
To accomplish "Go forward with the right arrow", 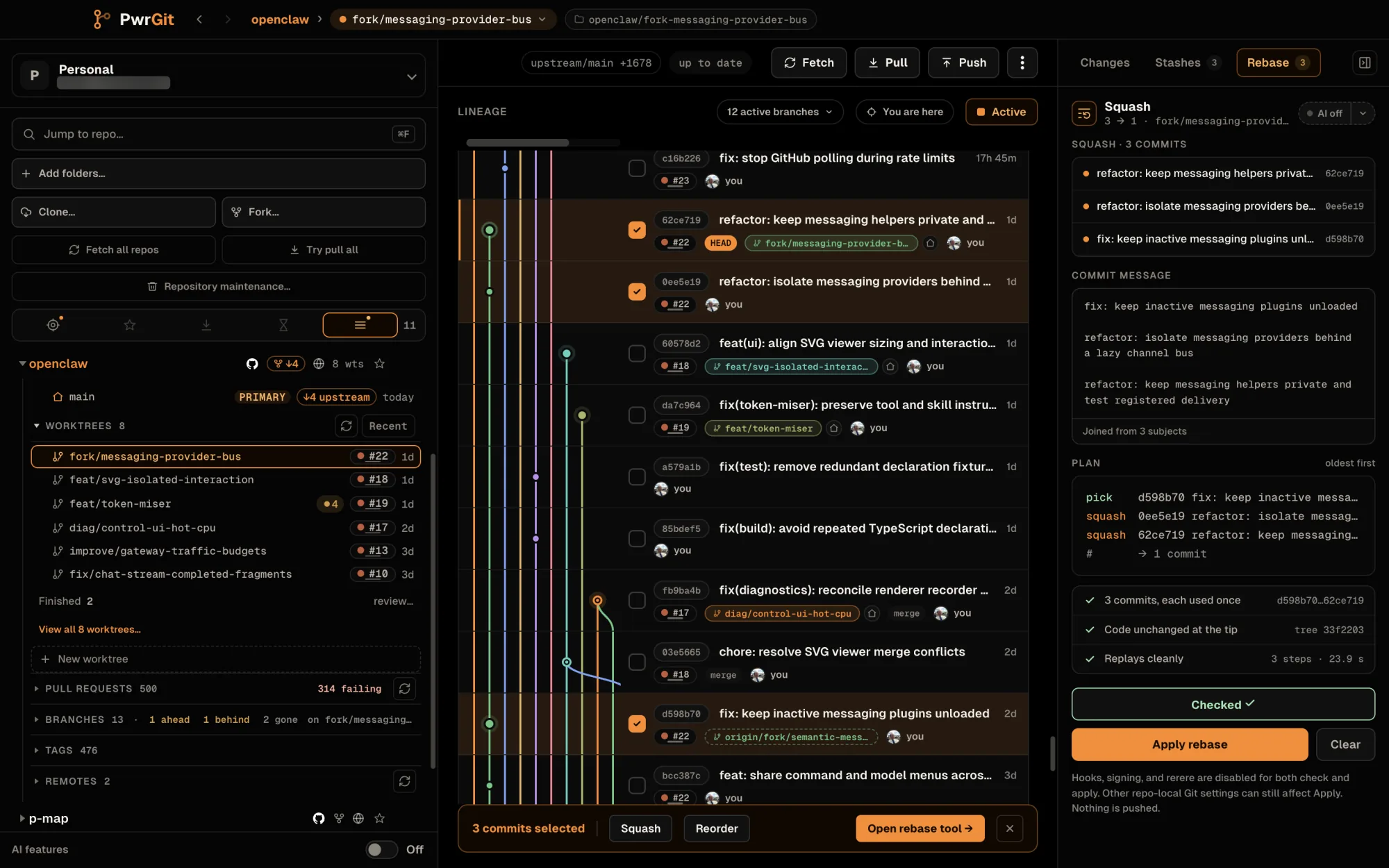I will [x=227, y=19].
